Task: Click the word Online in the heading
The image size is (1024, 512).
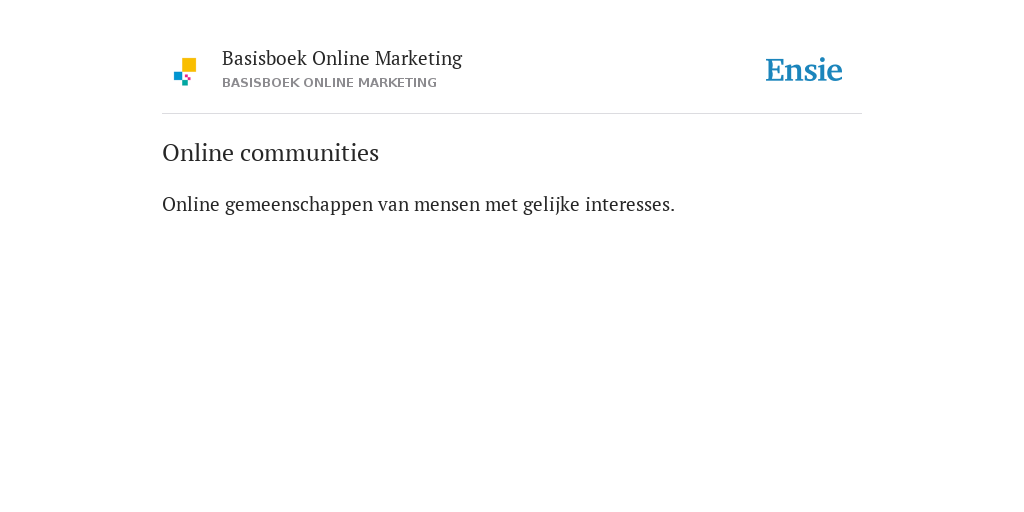Action: pos(198,153)
